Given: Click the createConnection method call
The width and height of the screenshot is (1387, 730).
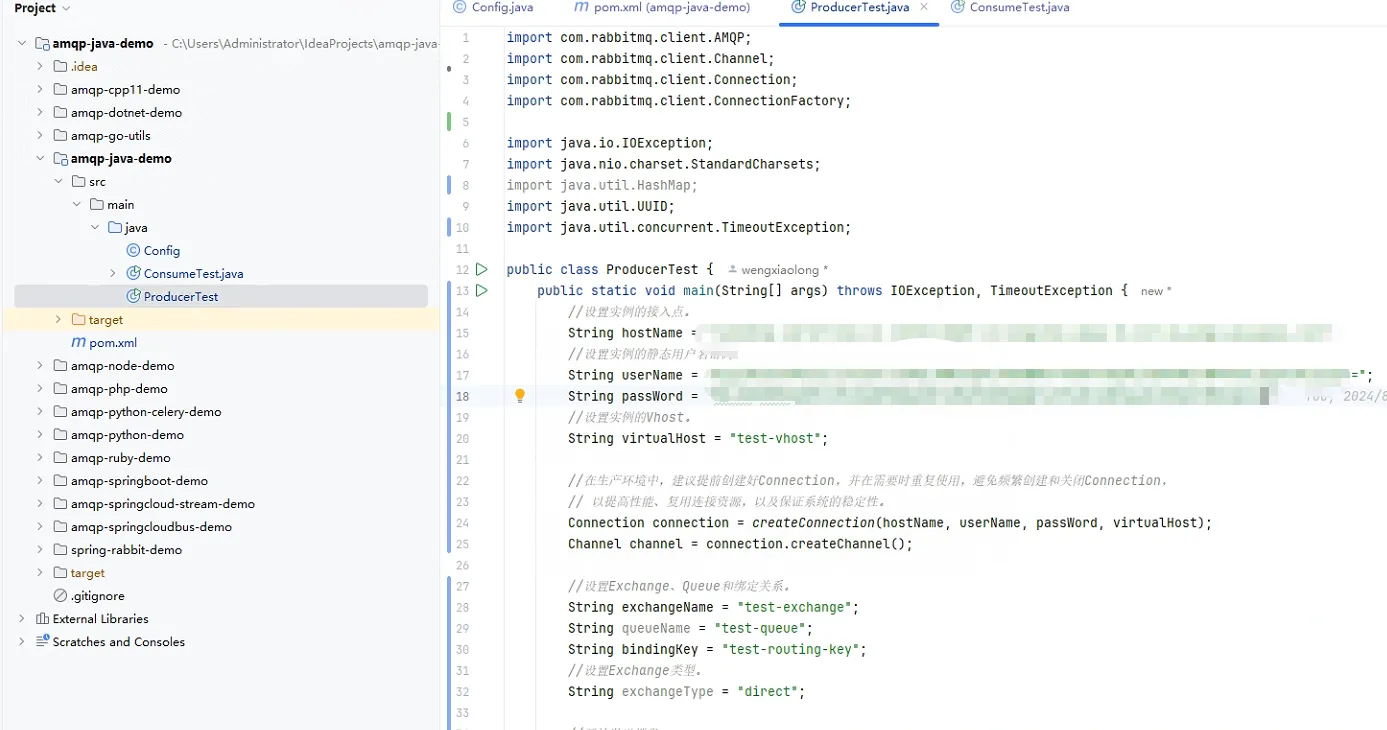Looking at the screenshot, I should [814, 523].
